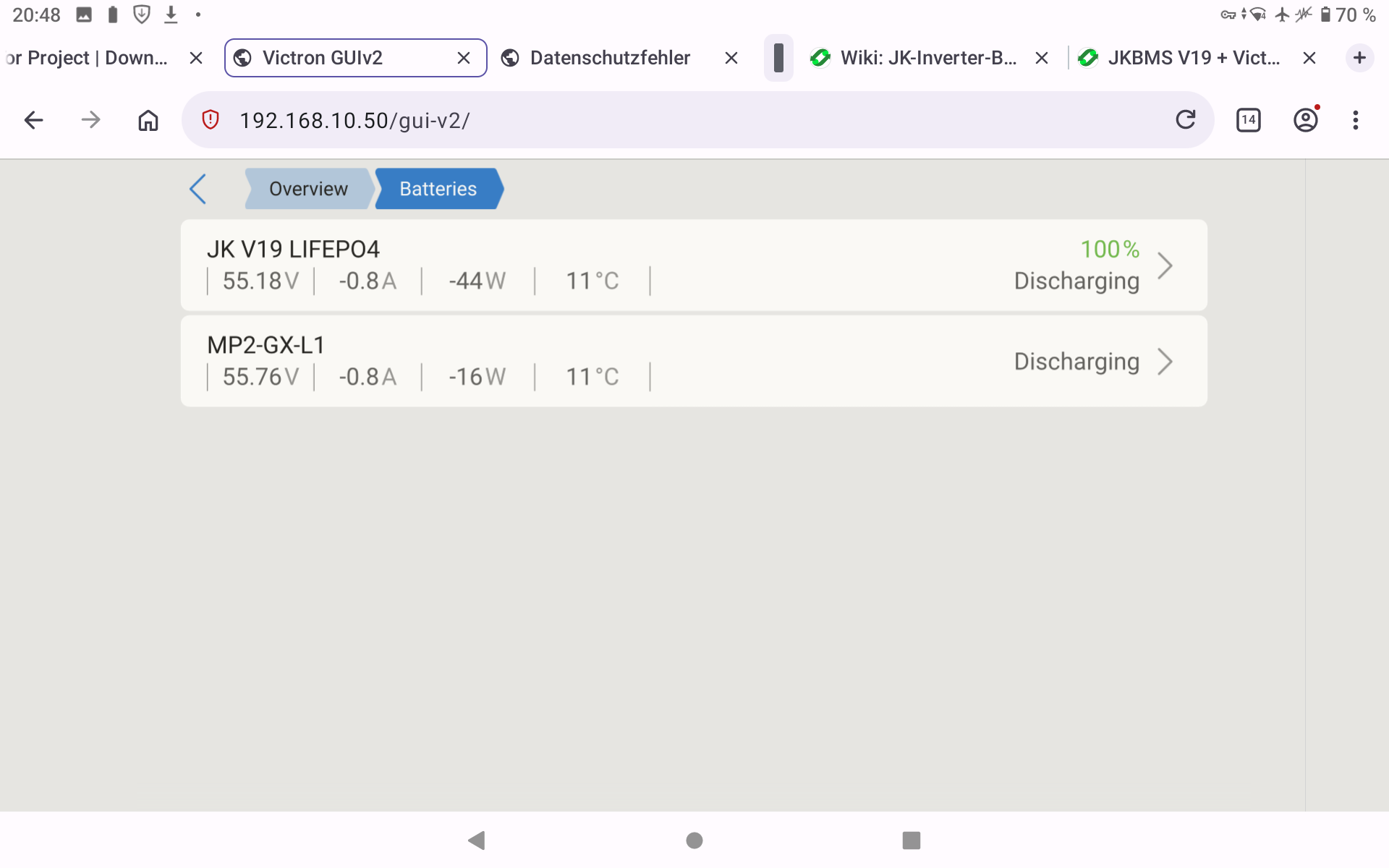Switch to Wiki: JK-Inverter-B tab
Screen dimensions: 1389x868
927,58
